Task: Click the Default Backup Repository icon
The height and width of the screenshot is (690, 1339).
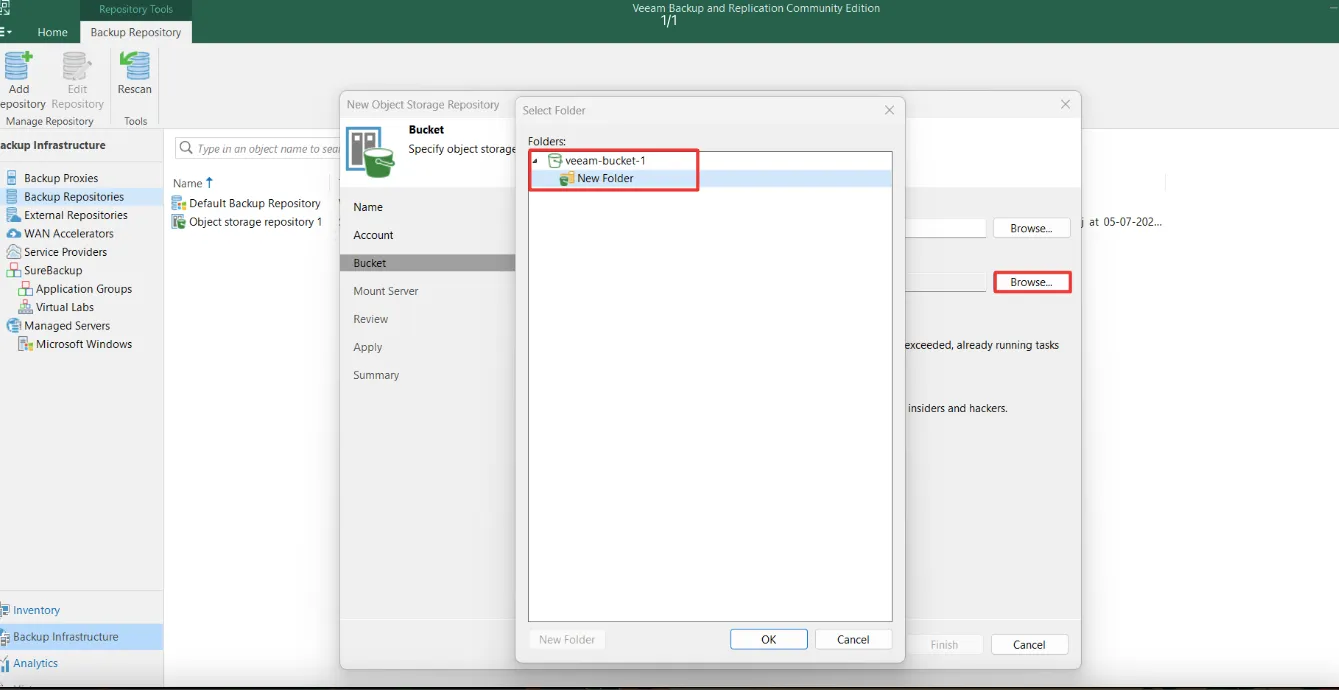Action: 179,203
